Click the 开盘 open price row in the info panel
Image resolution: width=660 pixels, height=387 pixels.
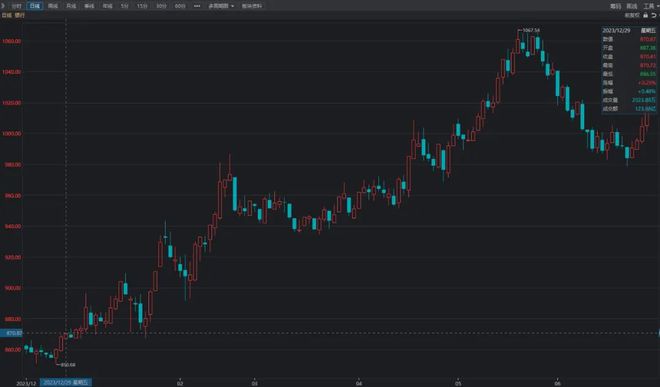point(629,48)
